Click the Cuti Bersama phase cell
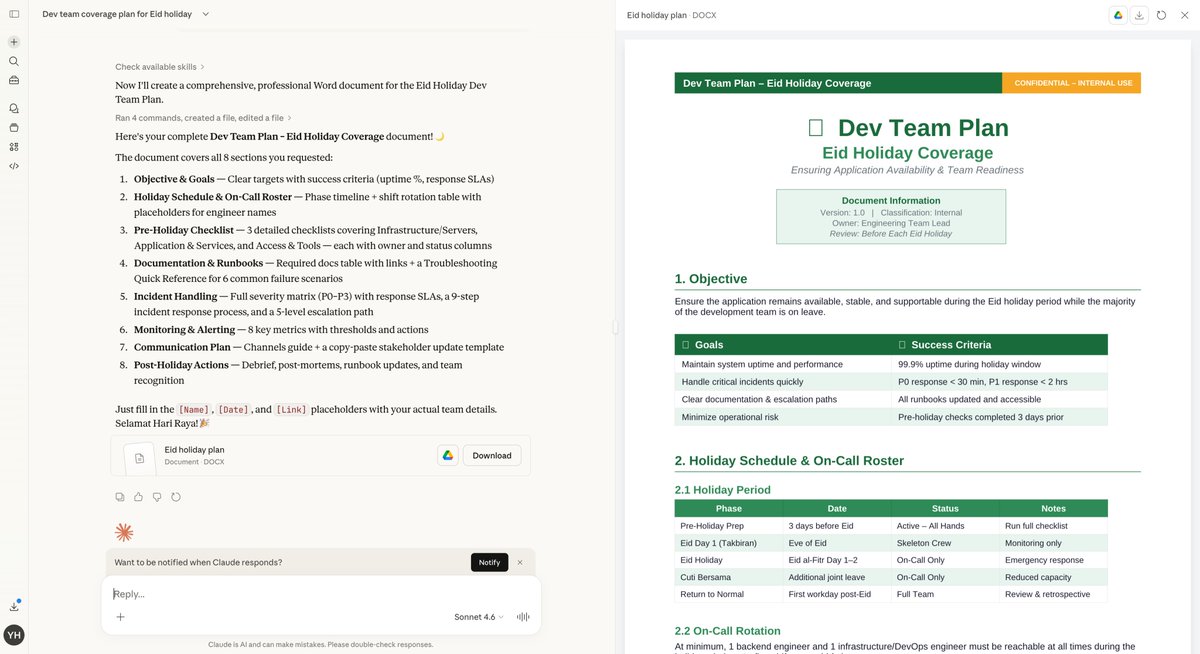Viewport: 1200px width, 654px height. [x=729, y=577]
